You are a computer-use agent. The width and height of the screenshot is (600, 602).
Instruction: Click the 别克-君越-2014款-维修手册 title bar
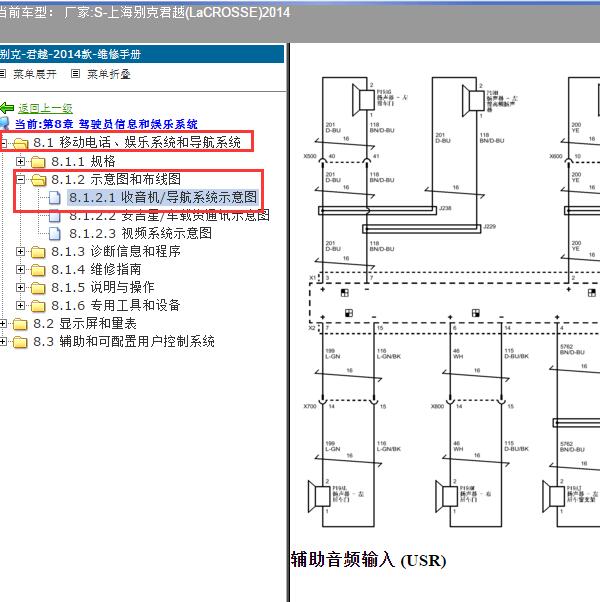142,54
